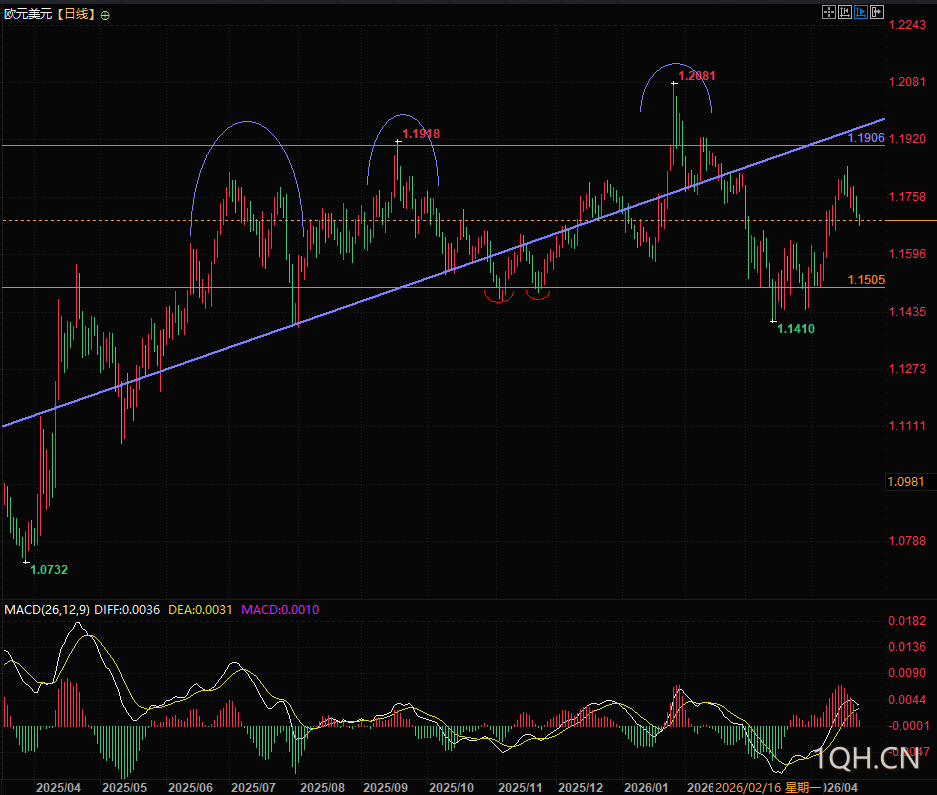The height and width of the screenshot is (795, 937).
Task: Click the 1.0981 price tag on axis
Action: click(905, 482)
